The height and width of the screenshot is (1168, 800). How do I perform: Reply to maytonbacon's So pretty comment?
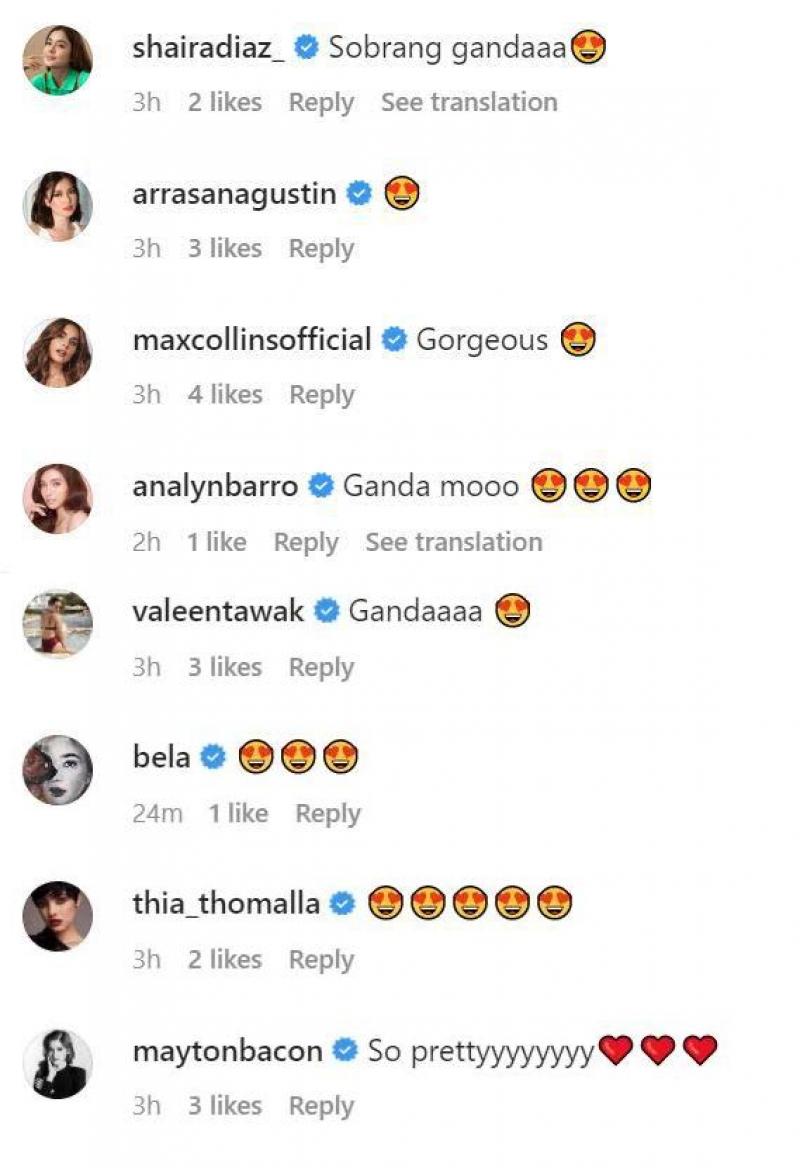[321, 1106]
